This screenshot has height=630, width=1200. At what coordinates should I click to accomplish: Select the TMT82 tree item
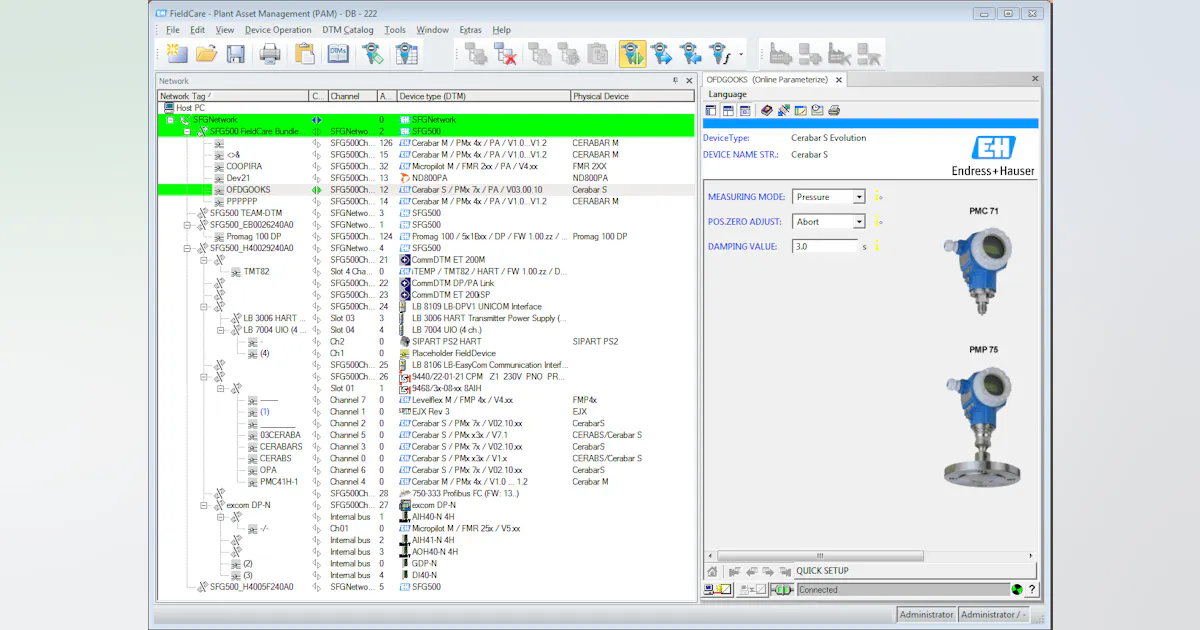click(257, 271)
